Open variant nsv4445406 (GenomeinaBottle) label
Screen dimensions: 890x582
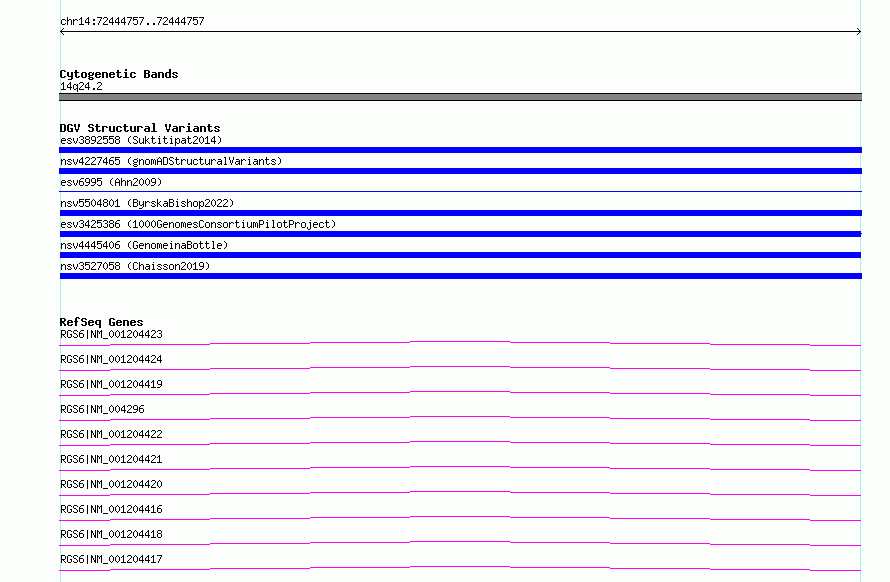coord(144,245)
